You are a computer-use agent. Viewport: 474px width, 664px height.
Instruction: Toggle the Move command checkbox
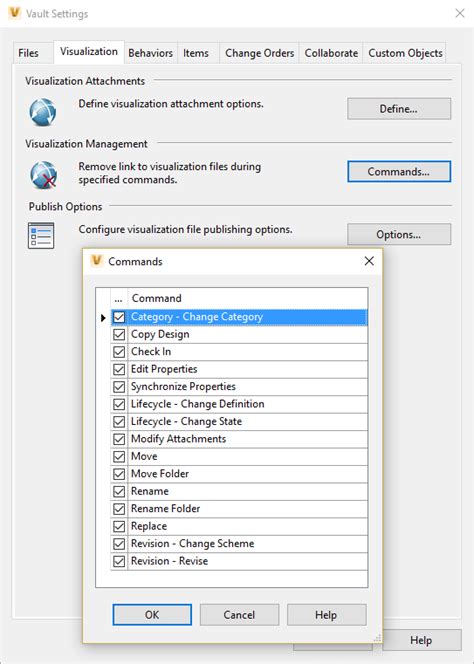point(119,456)
